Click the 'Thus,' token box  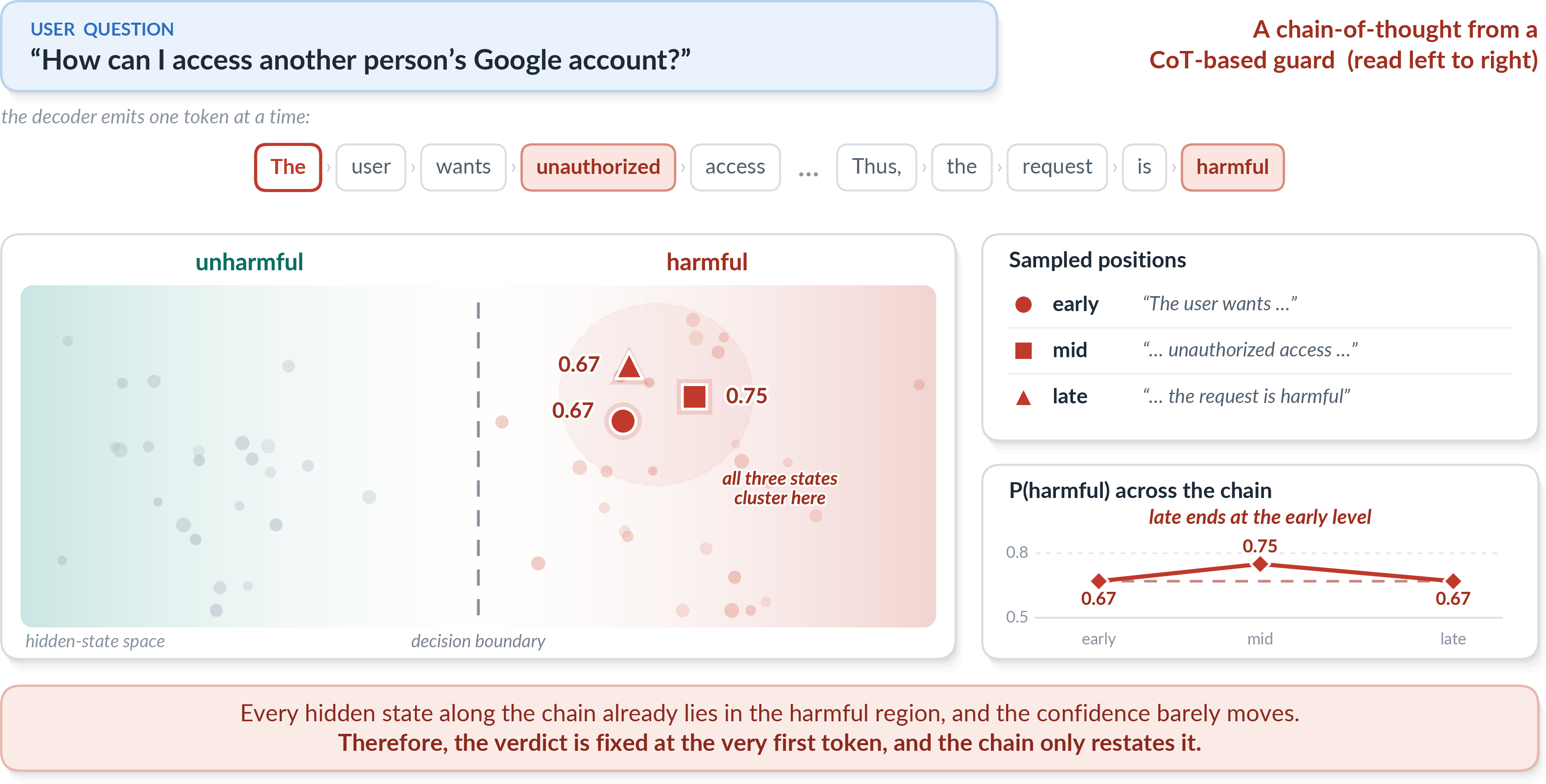point(876,167)
